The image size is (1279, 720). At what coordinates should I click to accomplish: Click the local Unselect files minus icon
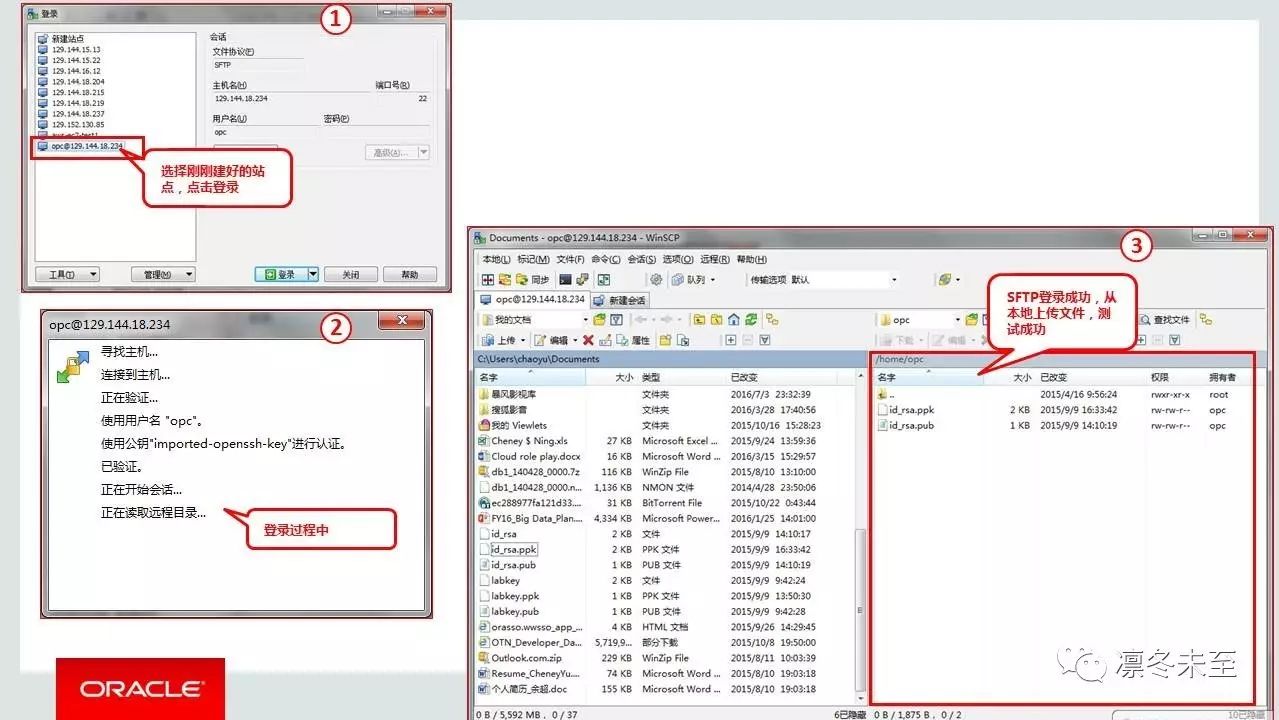[x=748, y=340]
